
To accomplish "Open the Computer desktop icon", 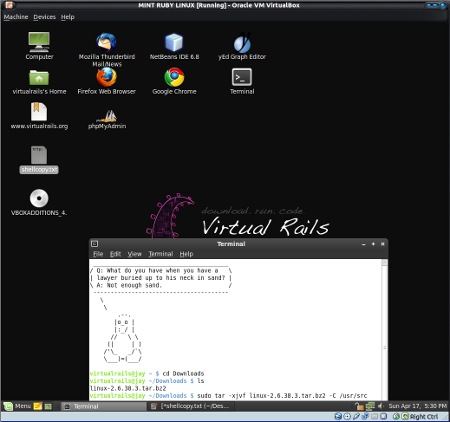I will (x=39, y=46).
